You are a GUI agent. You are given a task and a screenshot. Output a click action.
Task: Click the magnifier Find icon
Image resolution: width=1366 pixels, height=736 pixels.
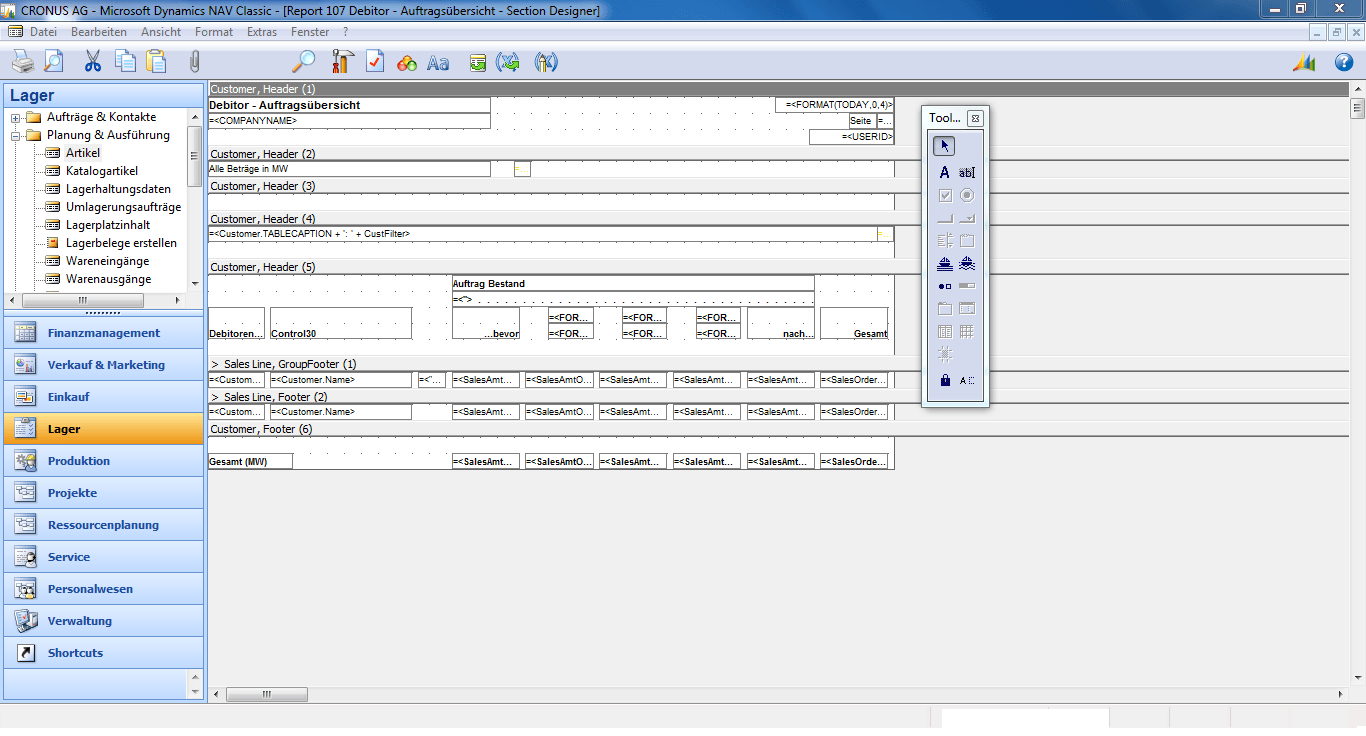pyautogui.click(x=303, y=62)
